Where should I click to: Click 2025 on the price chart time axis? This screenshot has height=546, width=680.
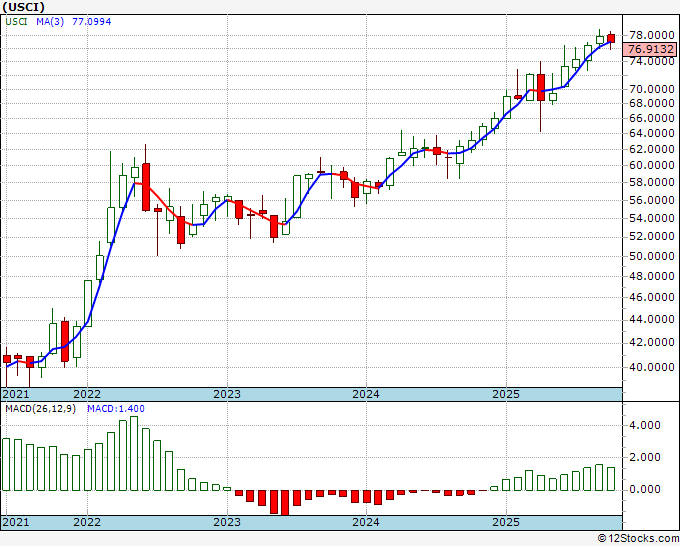pyautogui.click(x=506, y=394)
